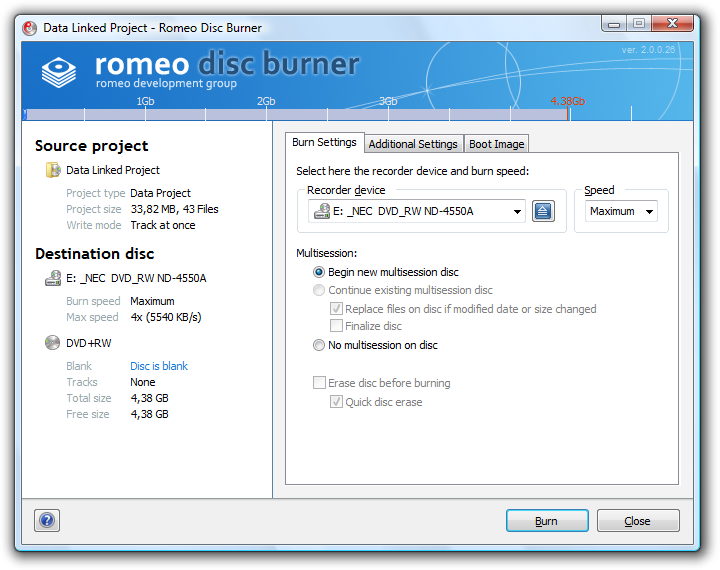Click the Burn speed 'Maximum' value
This screenshot has width=720, height=570.
pos(152,301)
